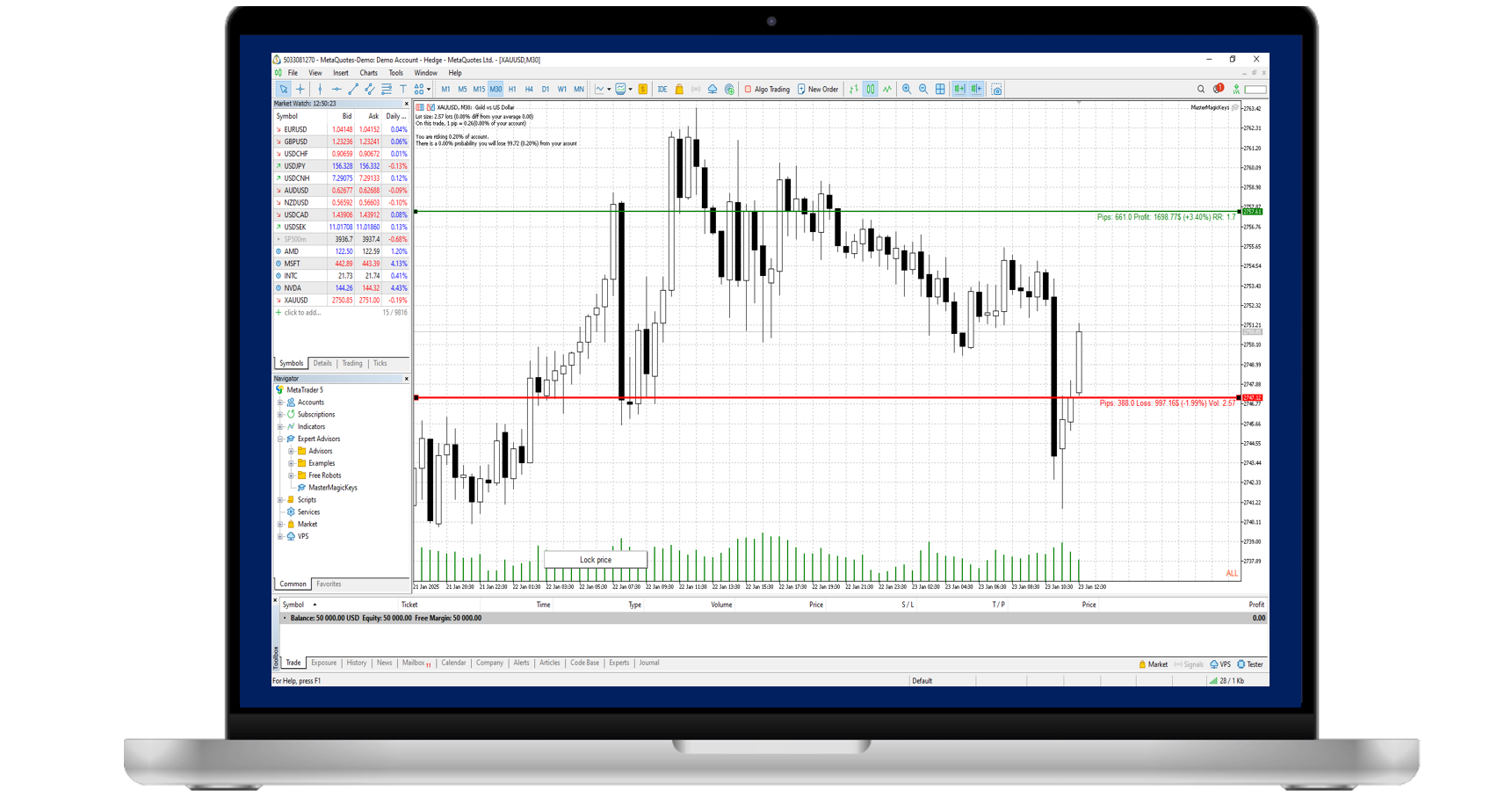This screenshot has height=798, width=1512.
Task: Select the cursor arrow tool
Action: [284, 89]
